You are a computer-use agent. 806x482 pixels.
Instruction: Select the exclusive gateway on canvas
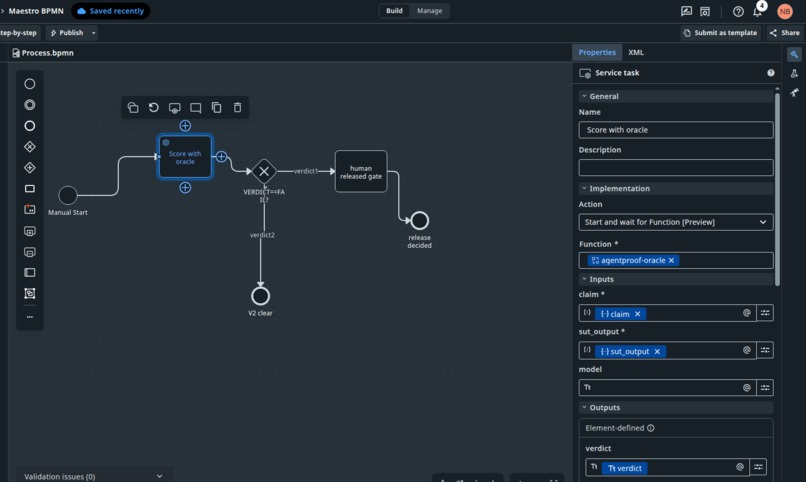click(x=264, y=171)
